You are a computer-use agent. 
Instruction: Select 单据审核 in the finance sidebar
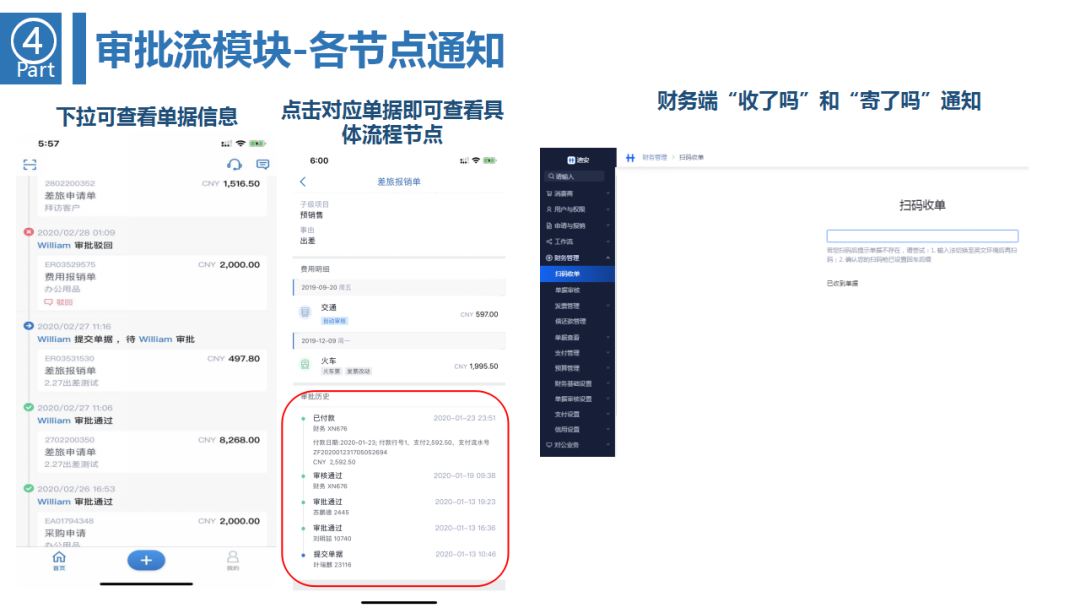pyautogui.click(x=566, y=290)
